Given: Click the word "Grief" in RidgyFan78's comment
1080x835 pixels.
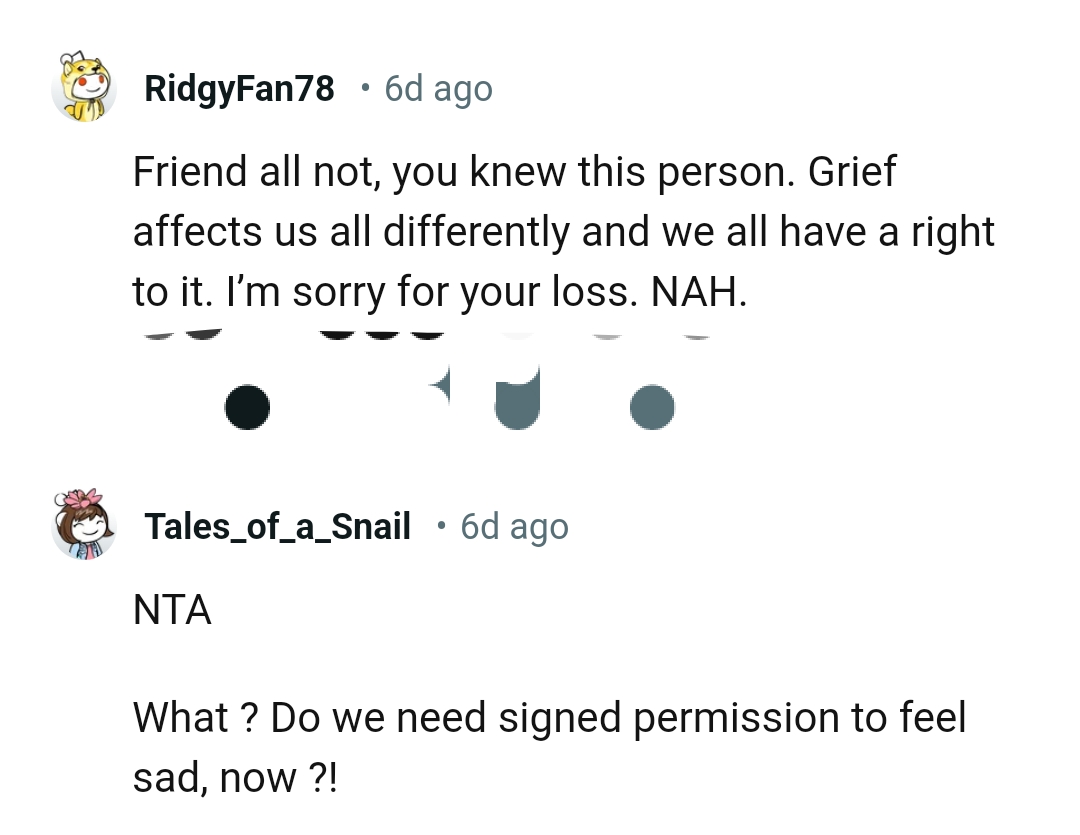Looking at the screenshot, I should (852, 173).
